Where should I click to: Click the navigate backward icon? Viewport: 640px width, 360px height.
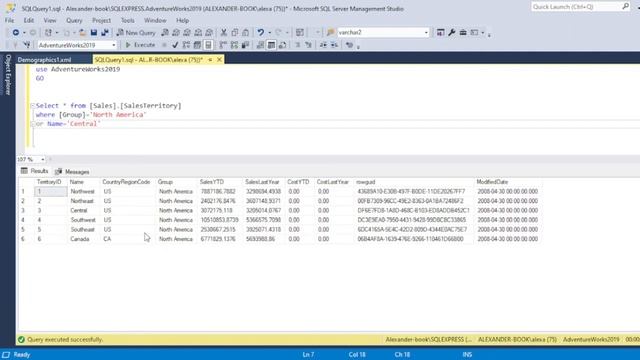(x=16, y=32)
